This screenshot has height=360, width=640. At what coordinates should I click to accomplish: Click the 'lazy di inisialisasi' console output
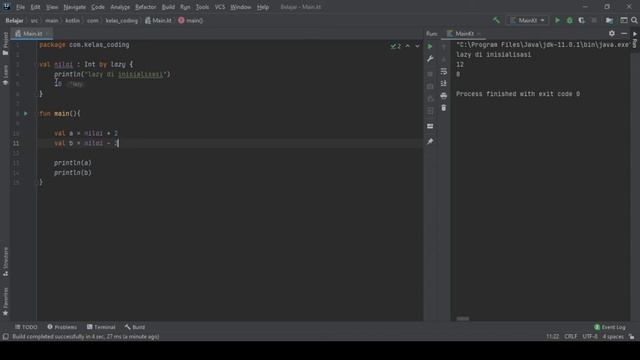pos(493,55)
